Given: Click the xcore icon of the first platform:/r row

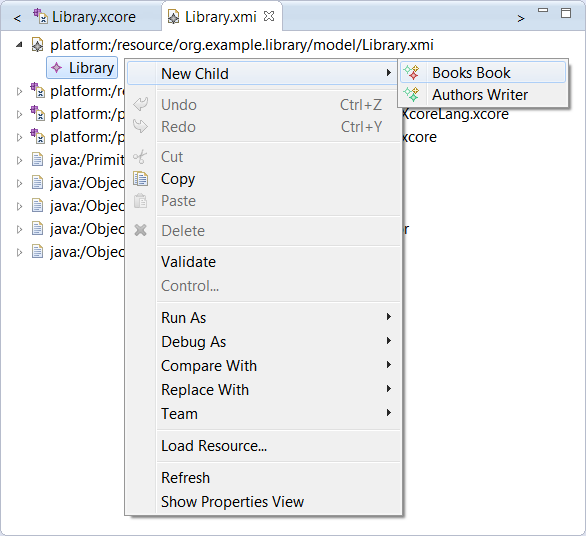Looking at the screenshot, I should coord(38,90).
